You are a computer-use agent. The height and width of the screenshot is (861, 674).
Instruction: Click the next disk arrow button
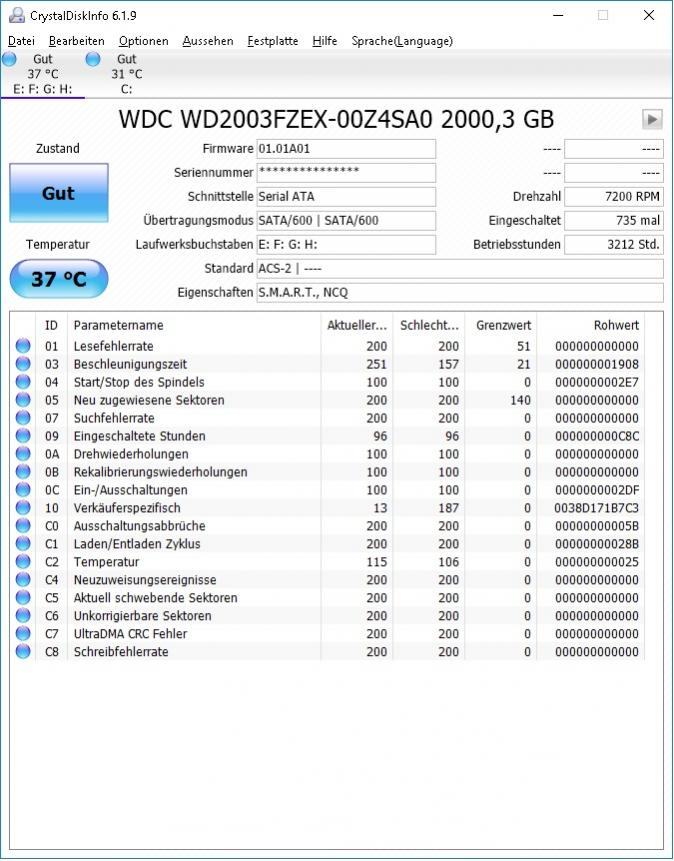(652, 119)
